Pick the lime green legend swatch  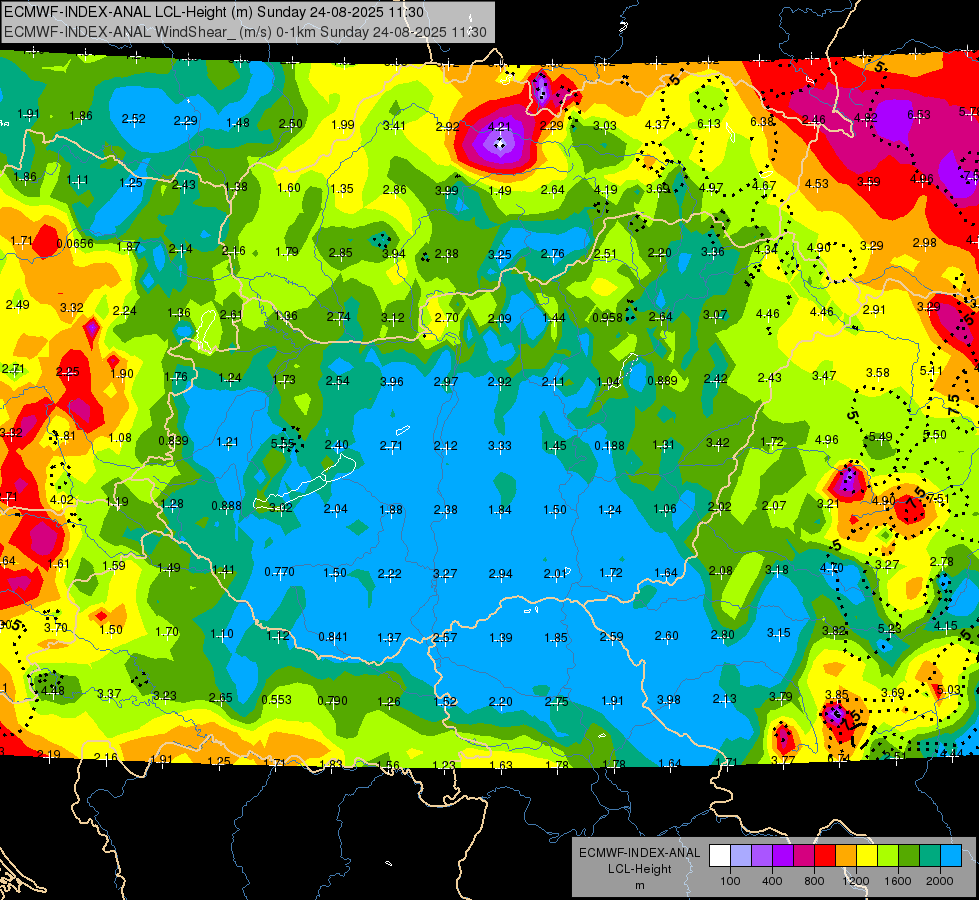888,856
